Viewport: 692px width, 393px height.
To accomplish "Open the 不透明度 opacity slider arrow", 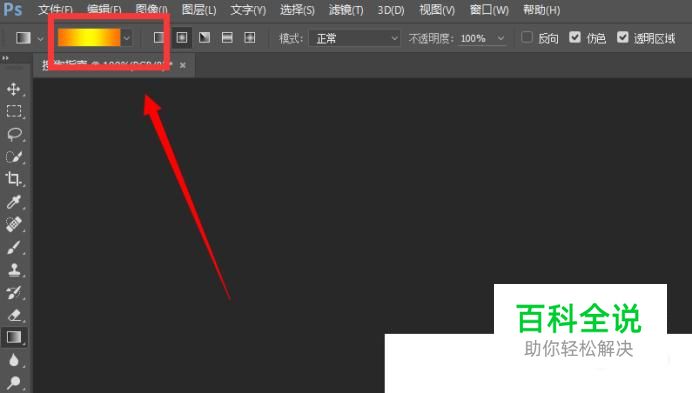I will pos(500,38).
